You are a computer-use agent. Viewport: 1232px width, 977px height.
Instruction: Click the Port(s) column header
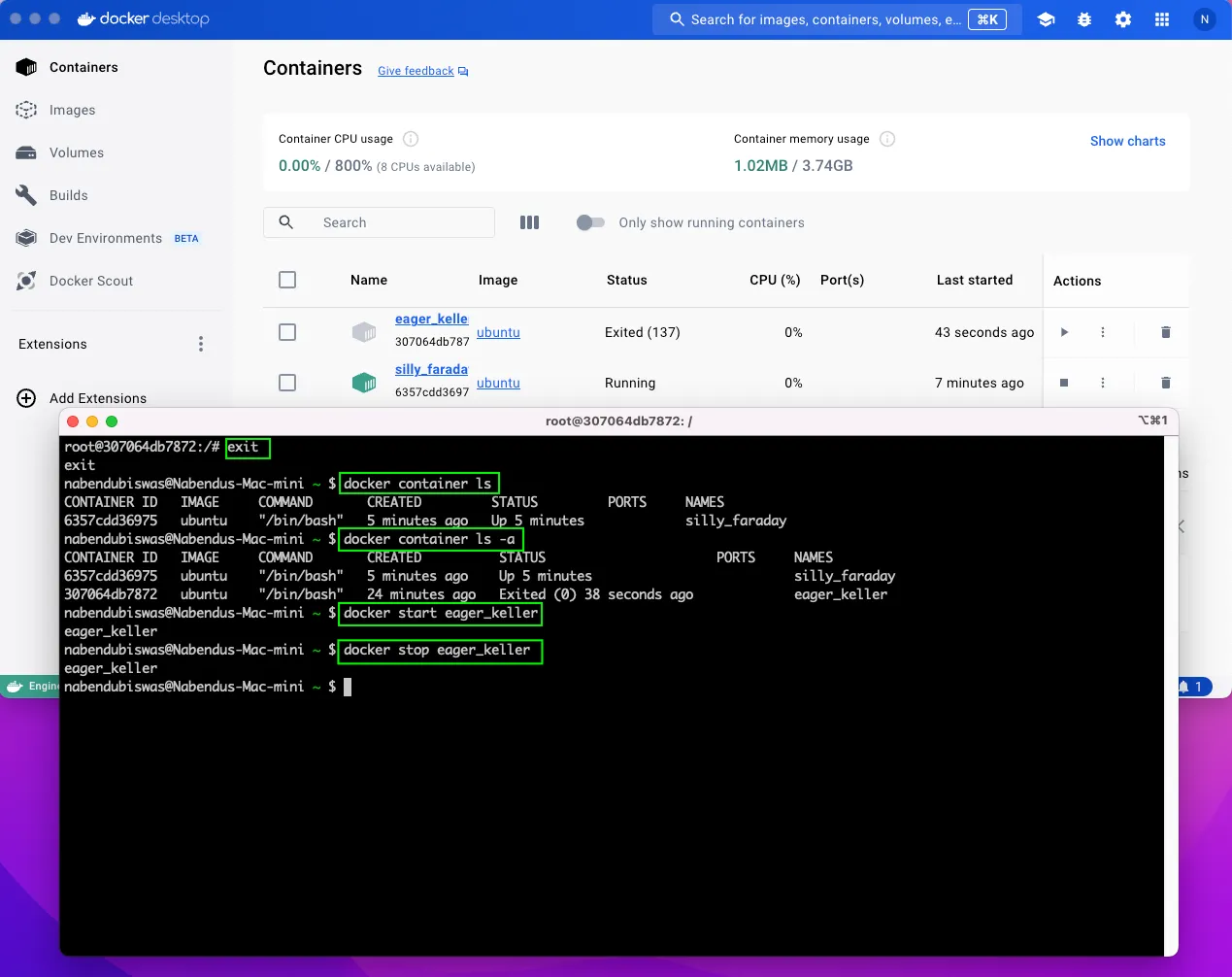tap(842, 280)
